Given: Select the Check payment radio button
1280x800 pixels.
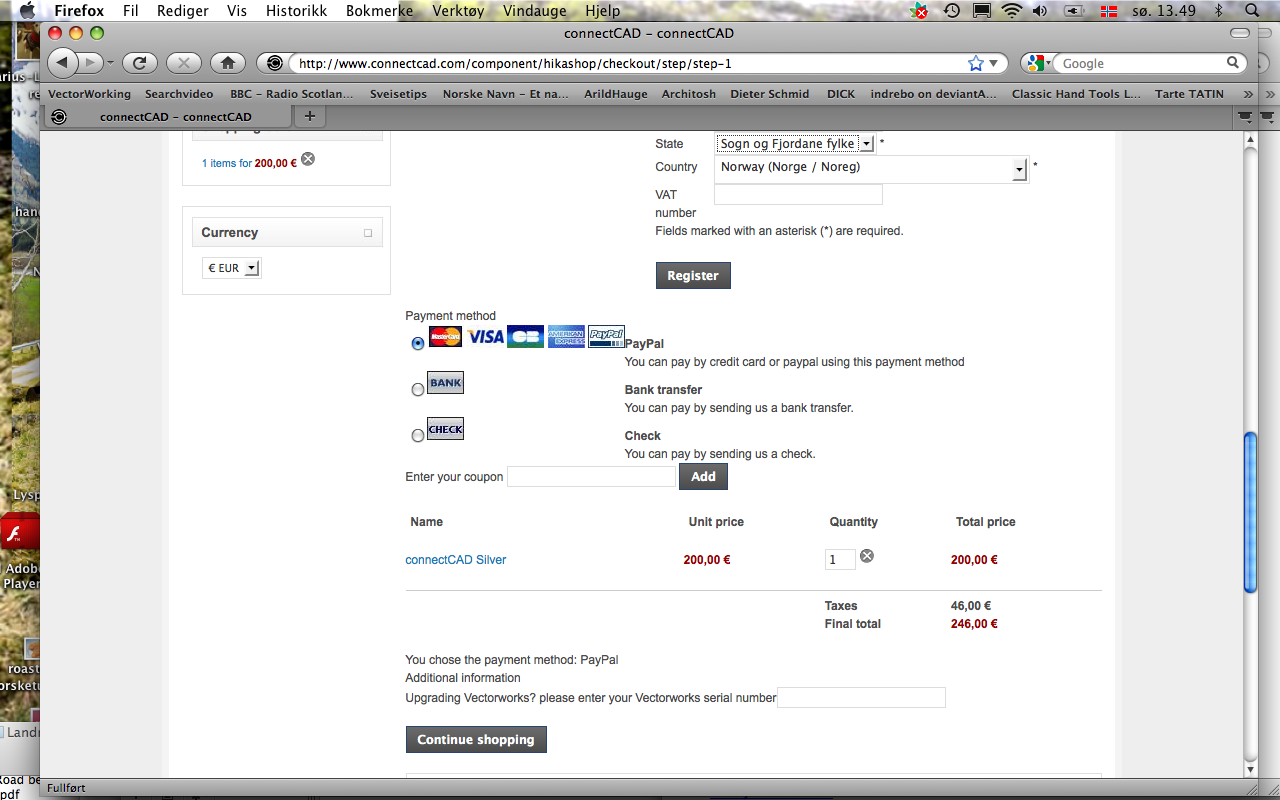Looking at the screenshot, I should click(x=418, y=435).
